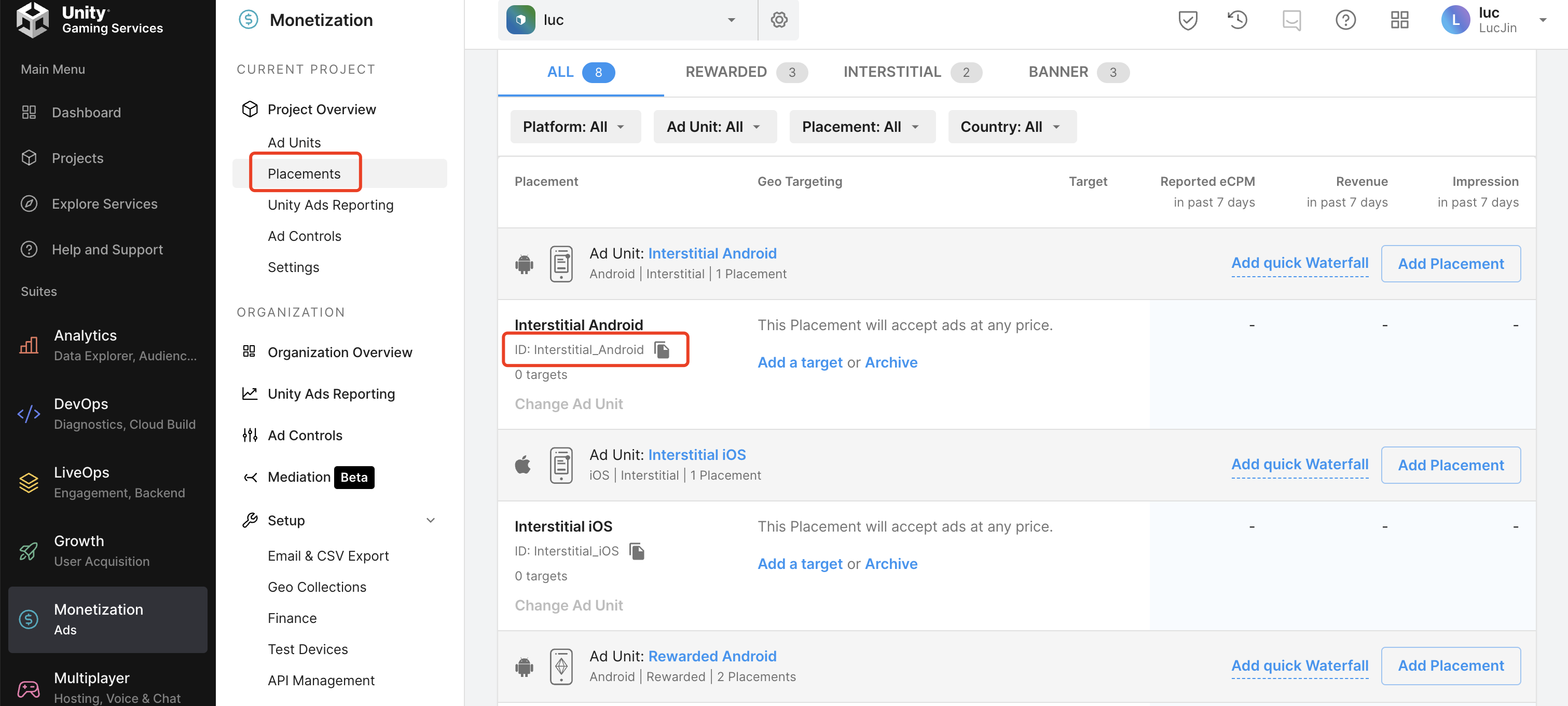Switch to the REWARDED tab
Image resolution: width=1568 pixels, height=706 pixels.
[x=746, y=72]
